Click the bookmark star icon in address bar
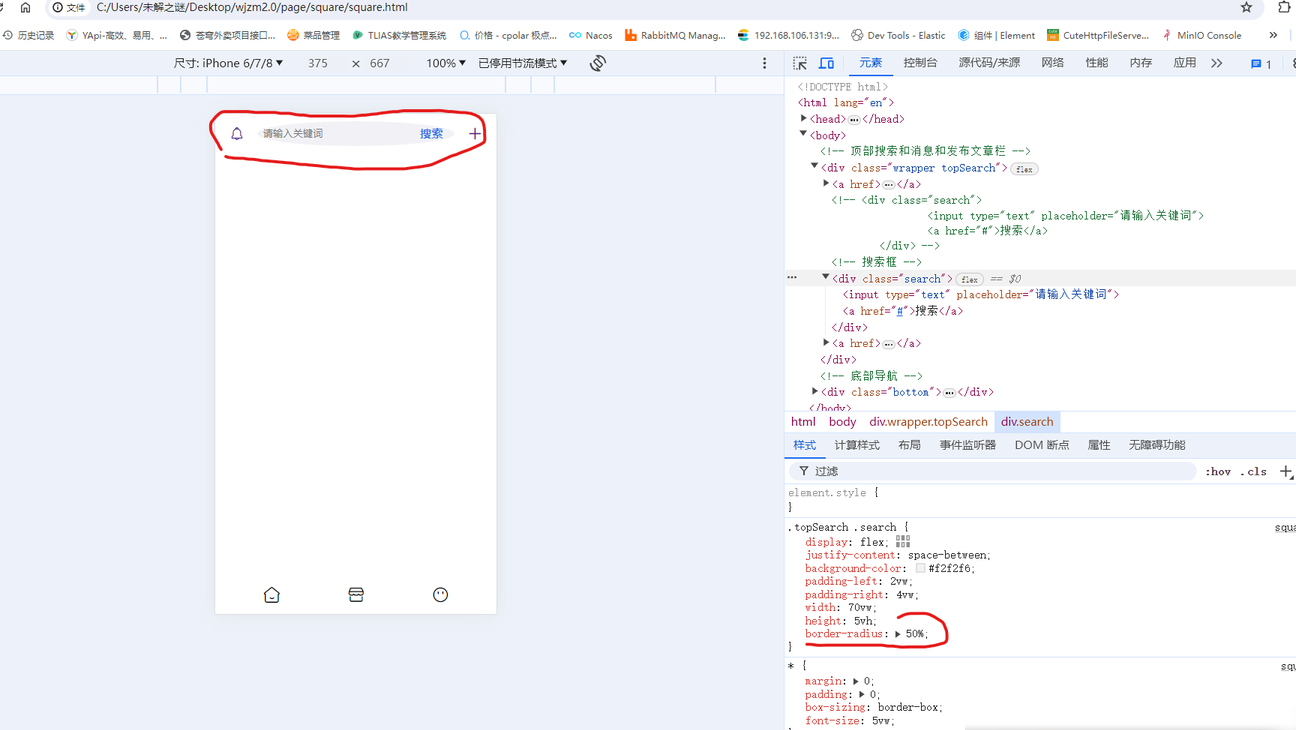 (1246, 7)
